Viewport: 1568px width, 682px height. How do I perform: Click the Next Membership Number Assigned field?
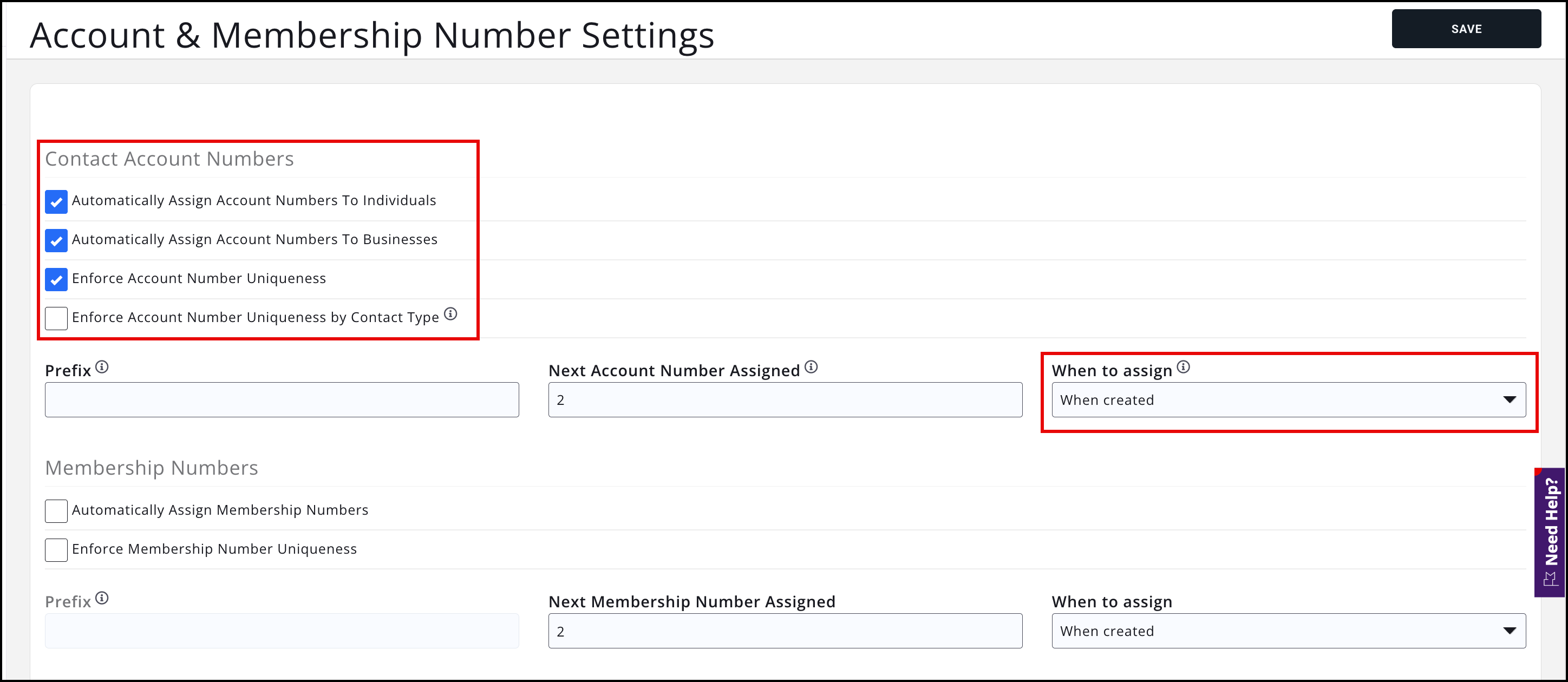[x=785, y=631]
